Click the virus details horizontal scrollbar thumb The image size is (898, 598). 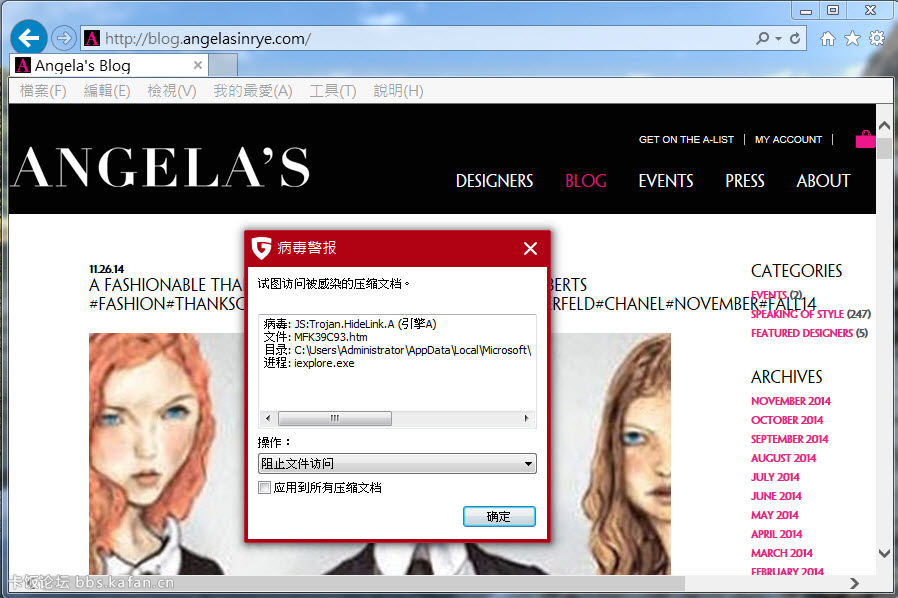pos(335,419)
